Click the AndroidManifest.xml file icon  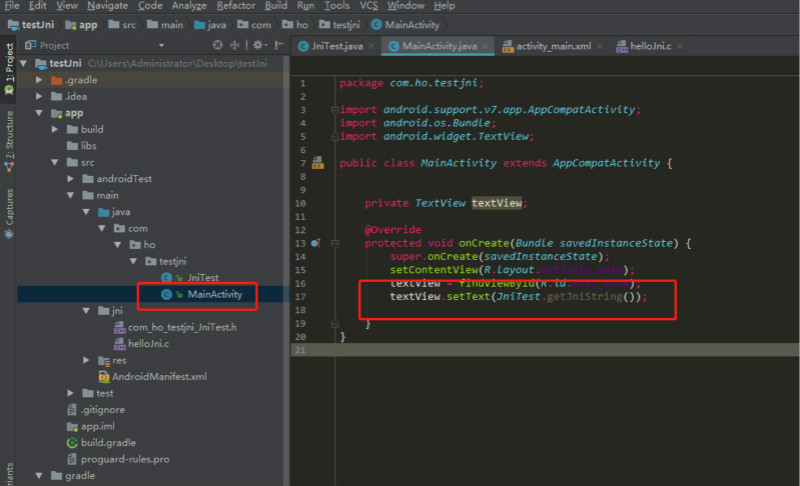(x=104, y=377)
